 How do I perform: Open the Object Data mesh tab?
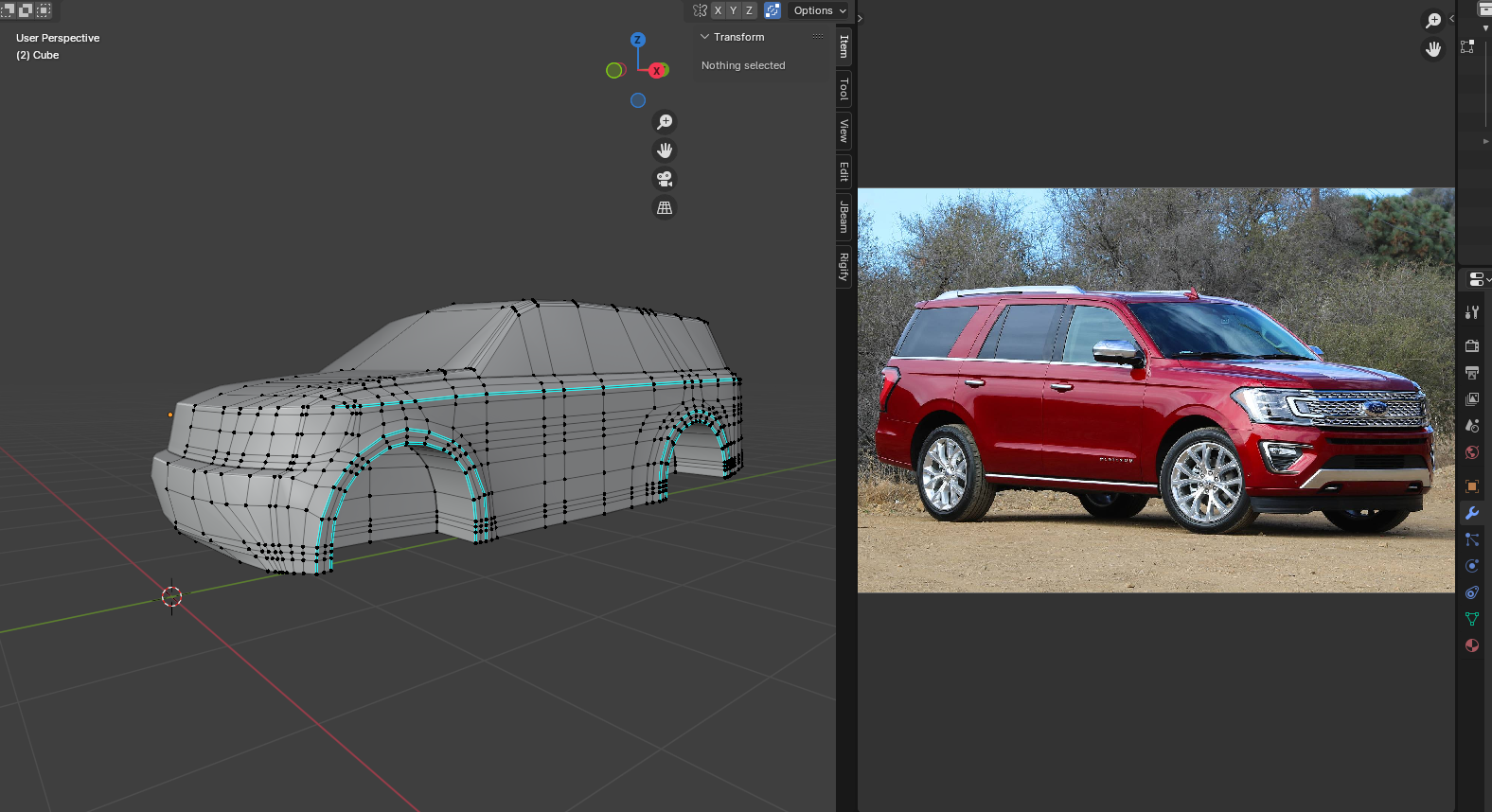point(1472,619)
